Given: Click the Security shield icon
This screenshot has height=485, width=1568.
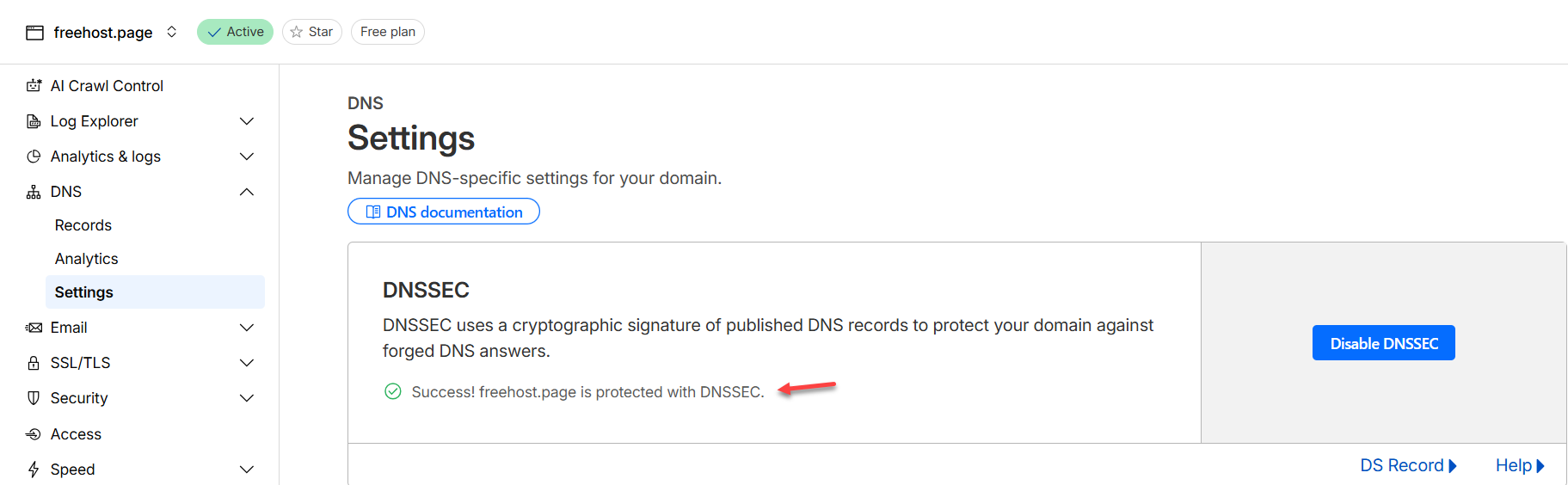Looking at the screenshot, I should pos(34,398).
